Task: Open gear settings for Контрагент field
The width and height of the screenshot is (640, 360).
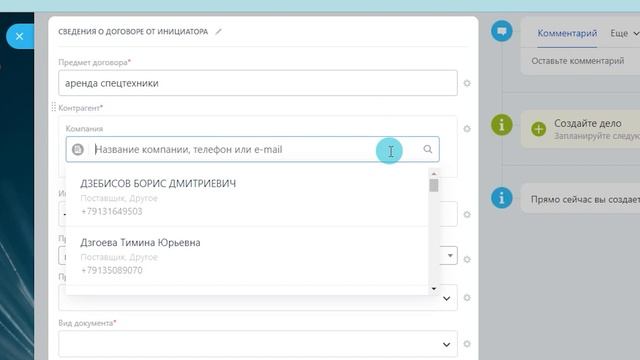Action: coord(467,129)
